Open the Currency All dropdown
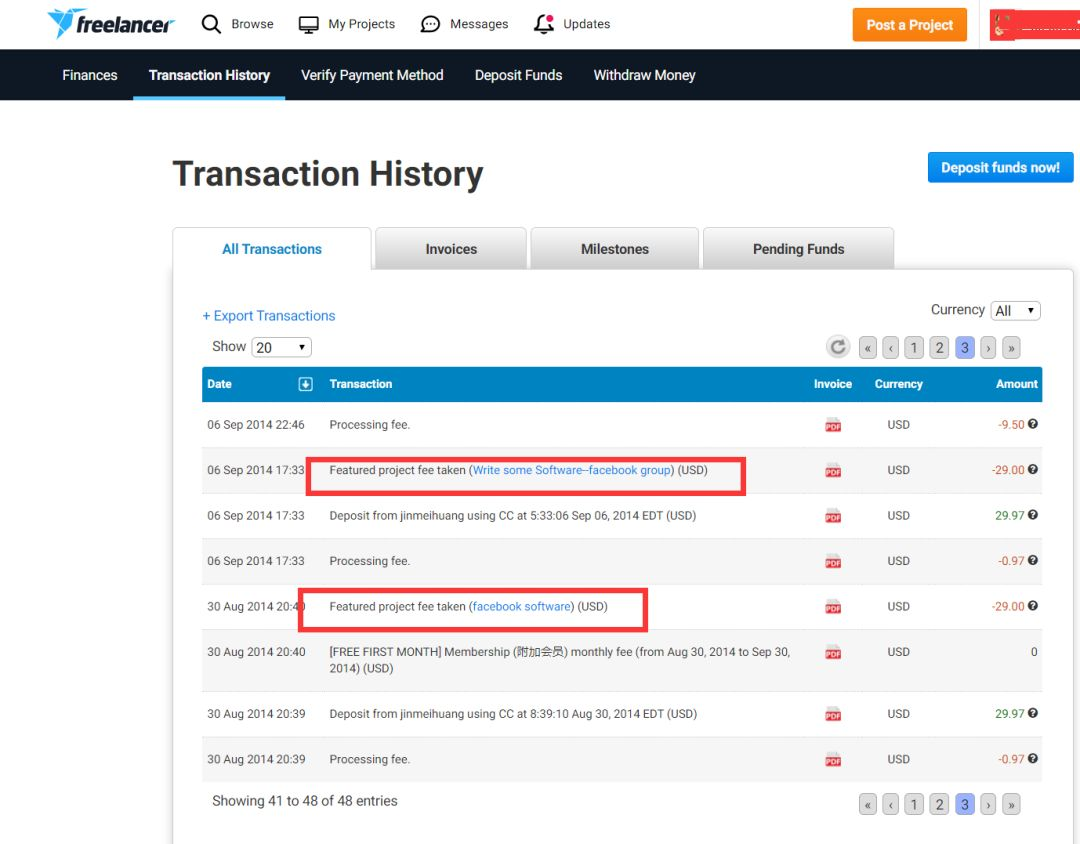This screenshot has height=844, width=1080. tap(1015, 311)
